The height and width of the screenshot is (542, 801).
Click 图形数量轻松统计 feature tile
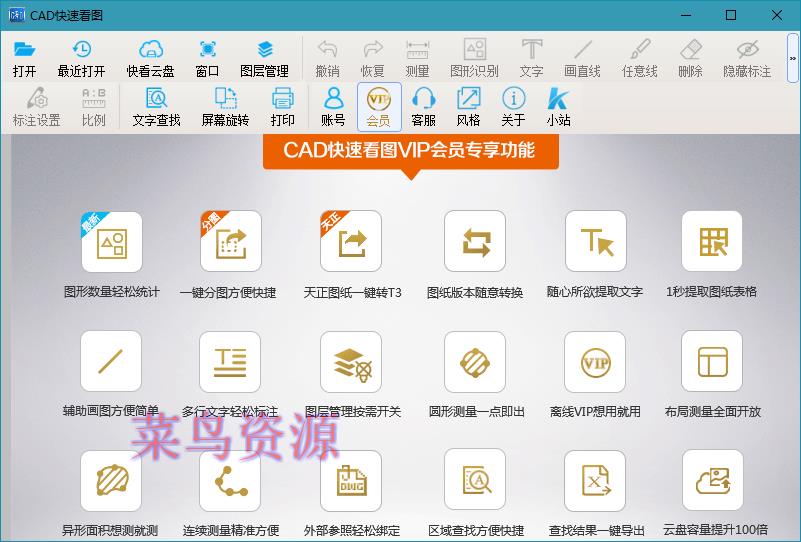click(112, 242)
